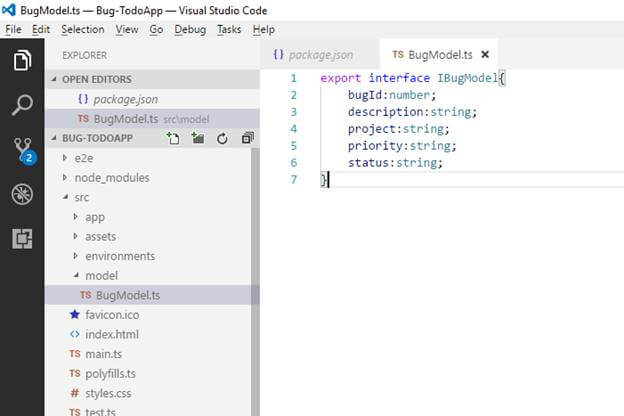Click the New File icon in explorer

(173, 138)
